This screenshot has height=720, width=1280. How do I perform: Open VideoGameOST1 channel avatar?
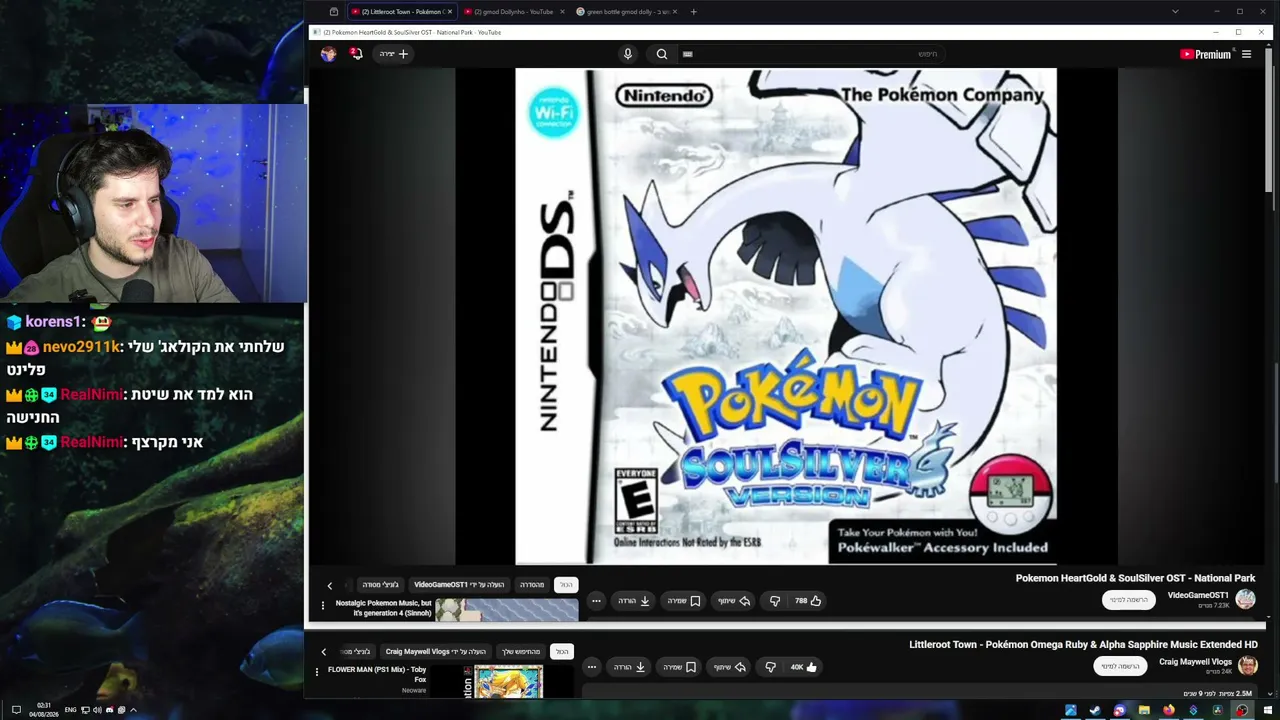click(1245, 599)
